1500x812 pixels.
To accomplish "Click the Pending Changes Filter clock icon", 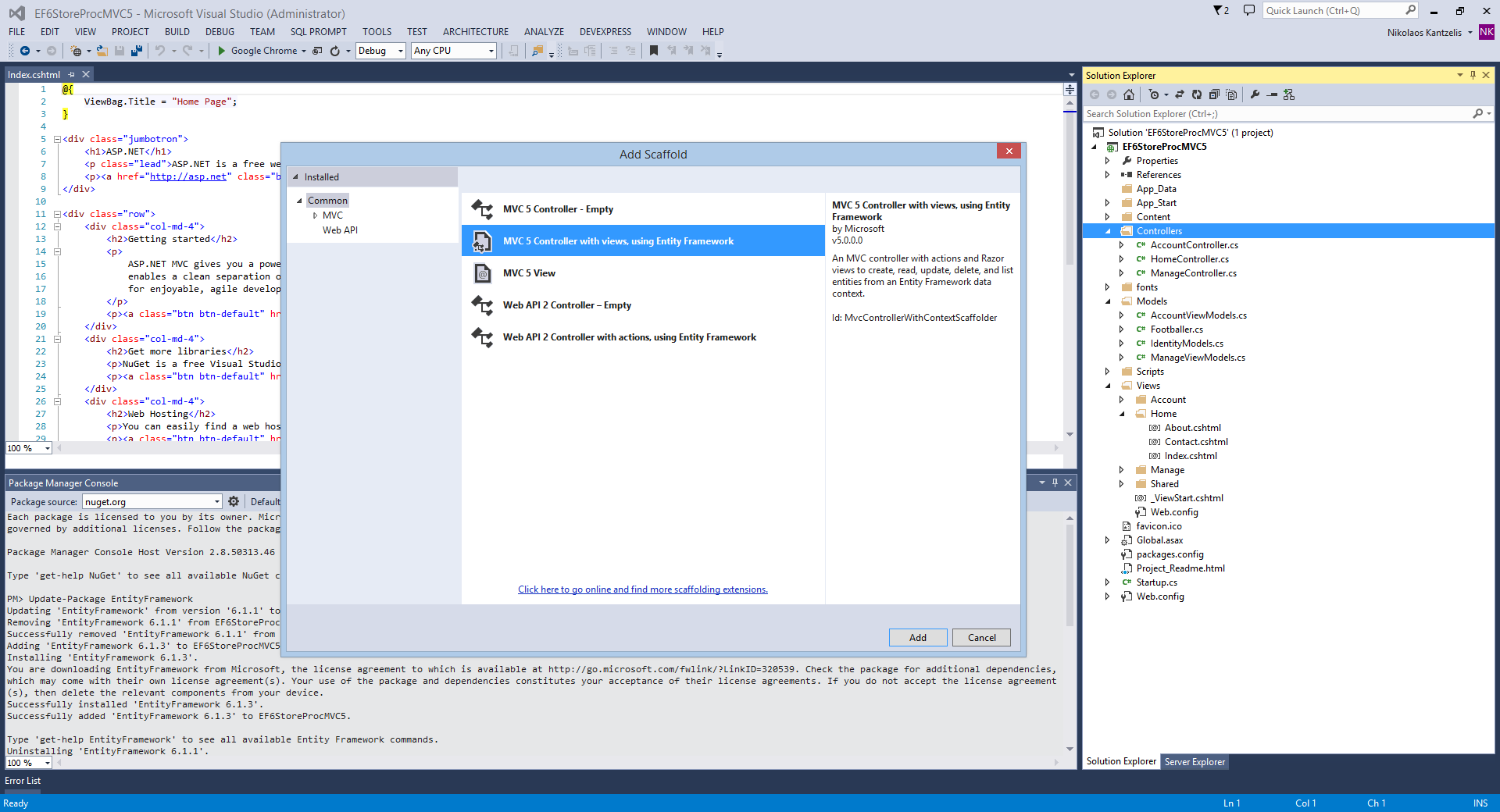I will point(1154,94).
